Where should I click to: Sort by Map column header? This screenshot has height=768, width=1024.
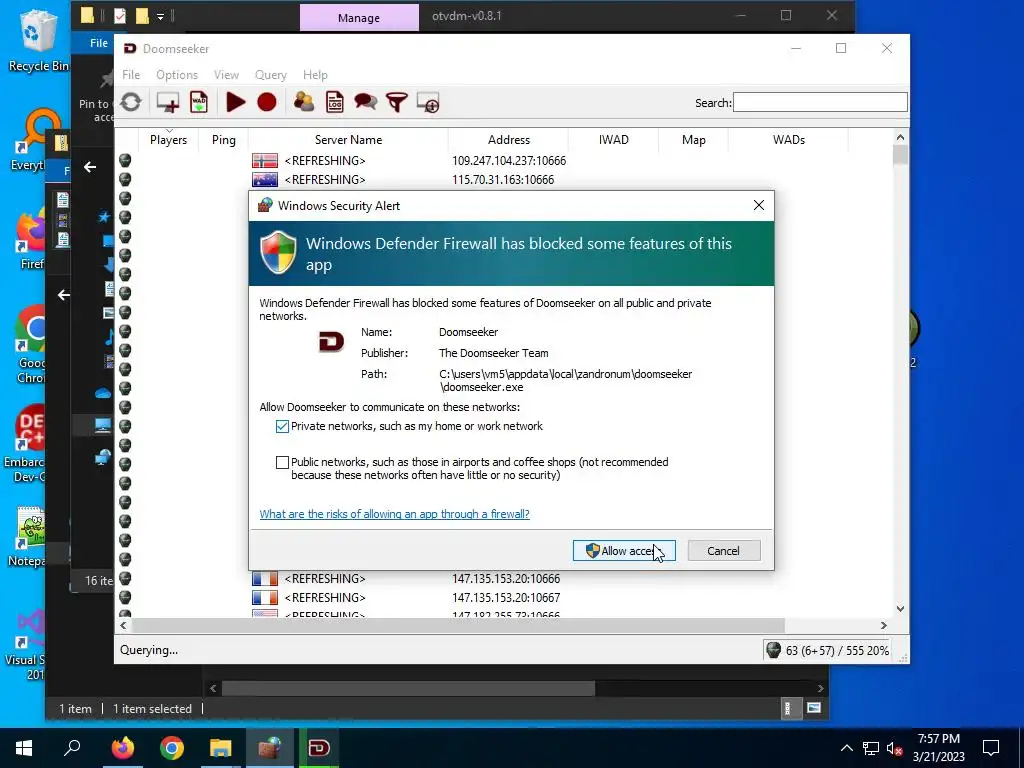tap(694, 140)
